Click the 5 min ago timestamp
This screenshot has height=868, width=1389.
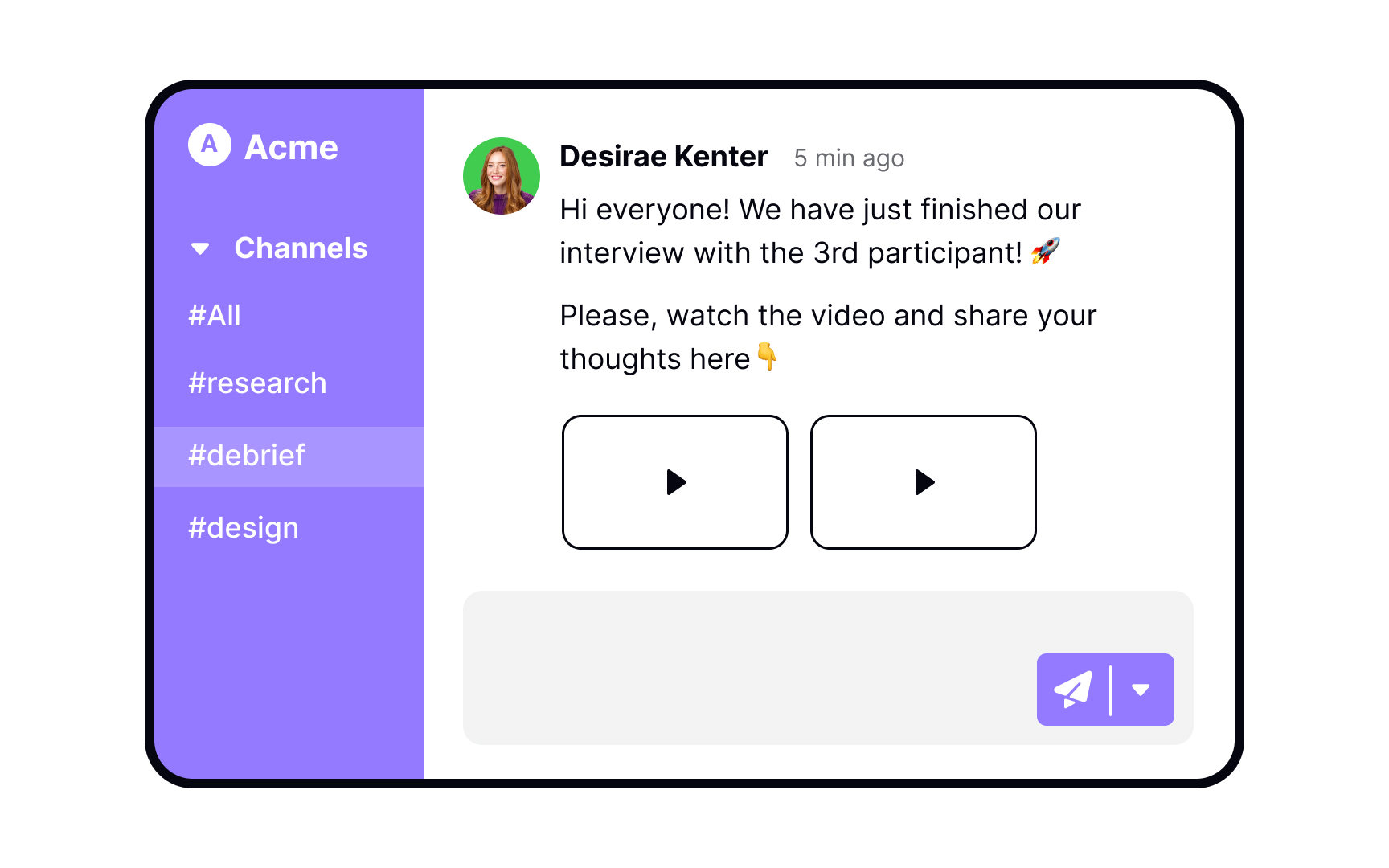point(849,158)
